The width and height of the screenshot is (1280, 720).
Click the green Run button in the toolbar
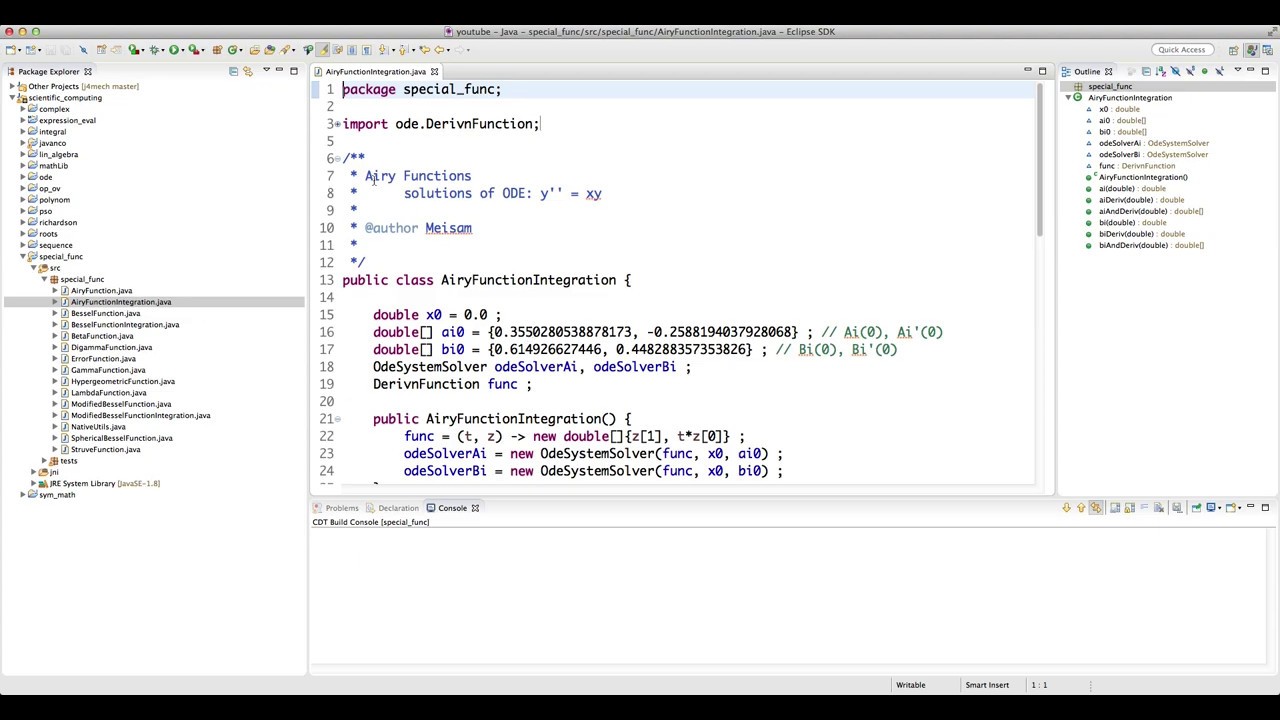173,49
